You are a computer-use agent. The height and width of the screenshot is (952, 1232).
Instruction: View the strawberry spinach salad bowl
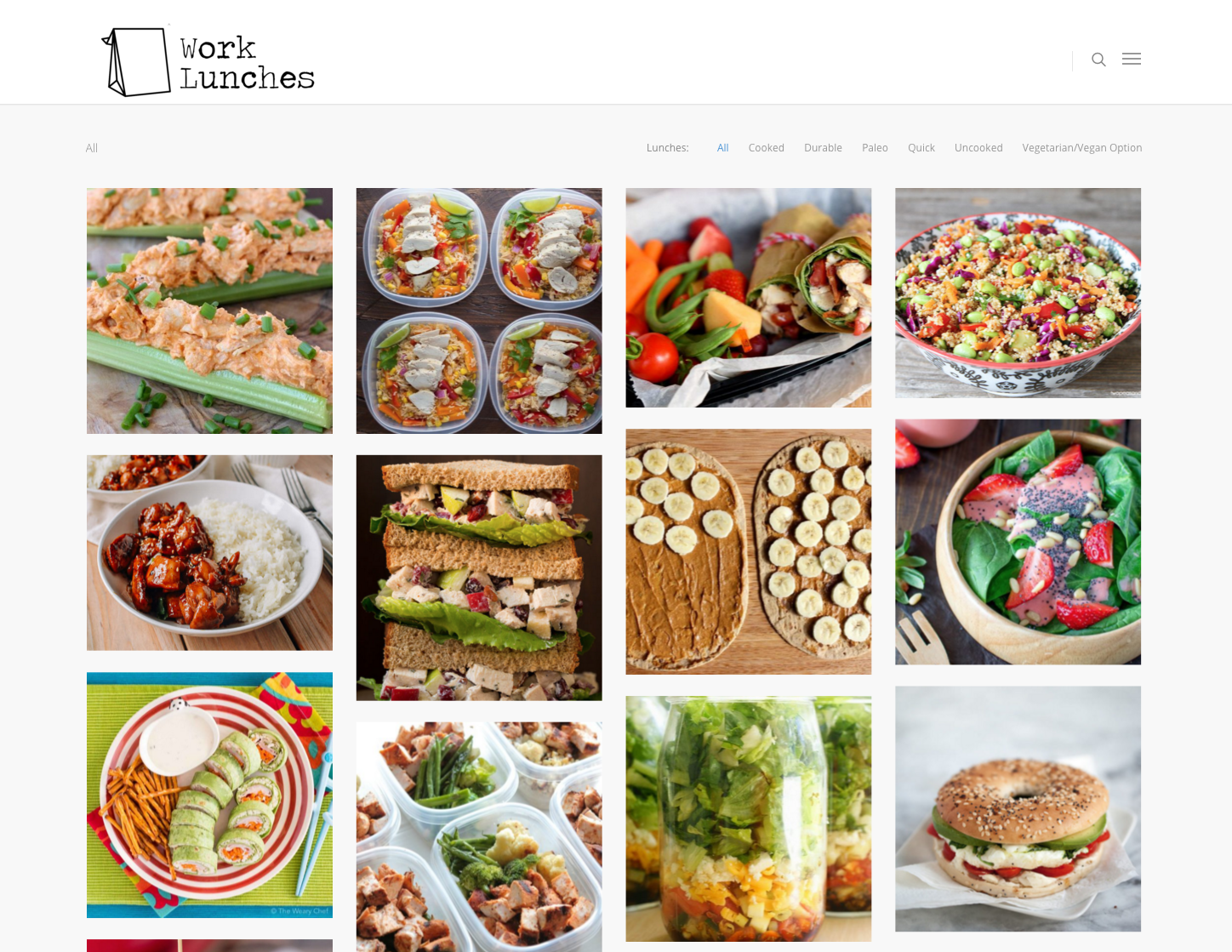(x=1018, y=542)
